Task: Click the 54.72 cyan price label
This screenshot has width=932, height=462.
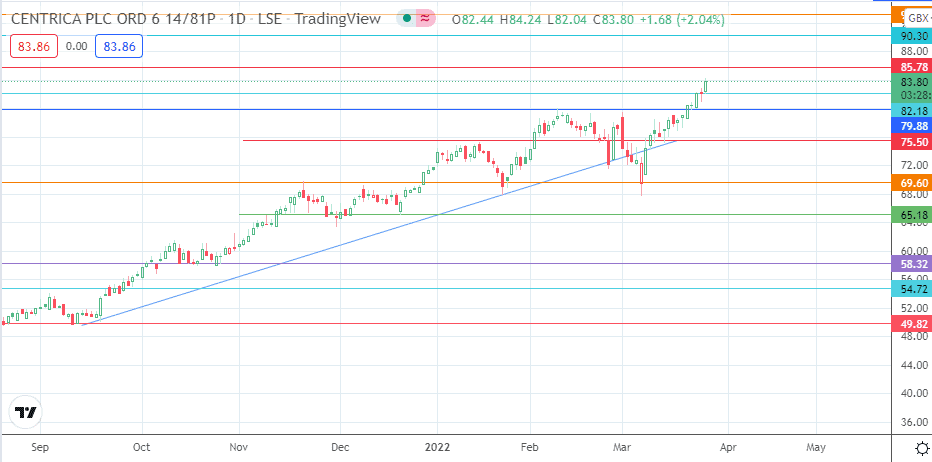Action: pyautogui.click(x=912, y=289)
